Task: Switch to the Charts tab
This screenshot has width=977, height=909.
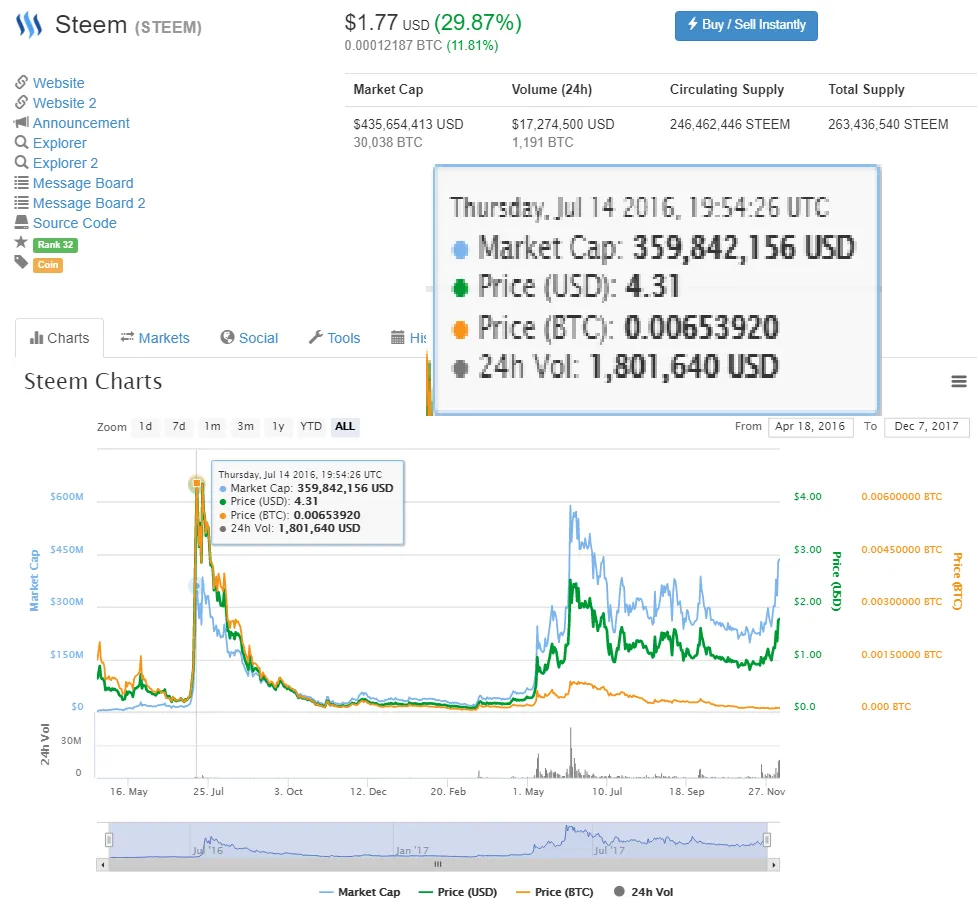Action: [60, 338]
